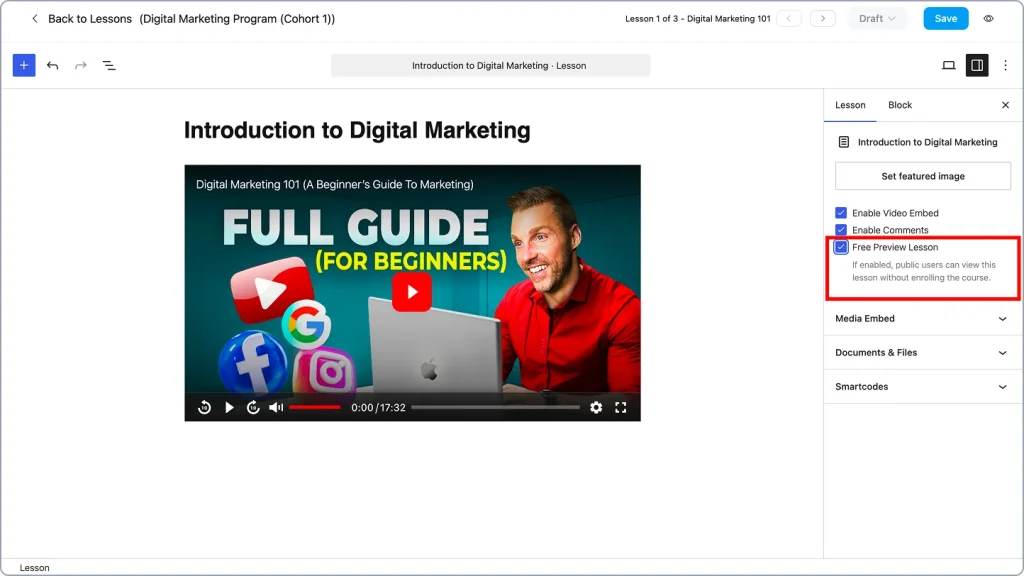Preview lesson with the eye icon
This screenshot has width=1024, height=576.
pyautogui.click(x=989, y=19)
